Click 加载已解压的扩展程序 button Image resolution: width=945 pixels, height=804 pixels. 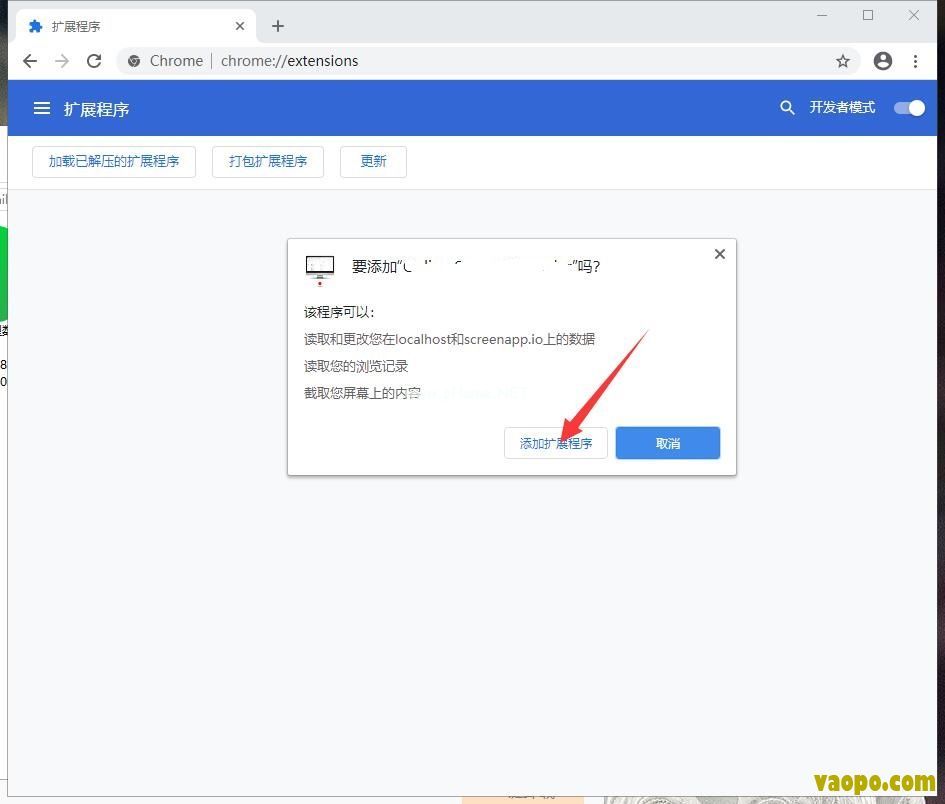pos(113,161)
